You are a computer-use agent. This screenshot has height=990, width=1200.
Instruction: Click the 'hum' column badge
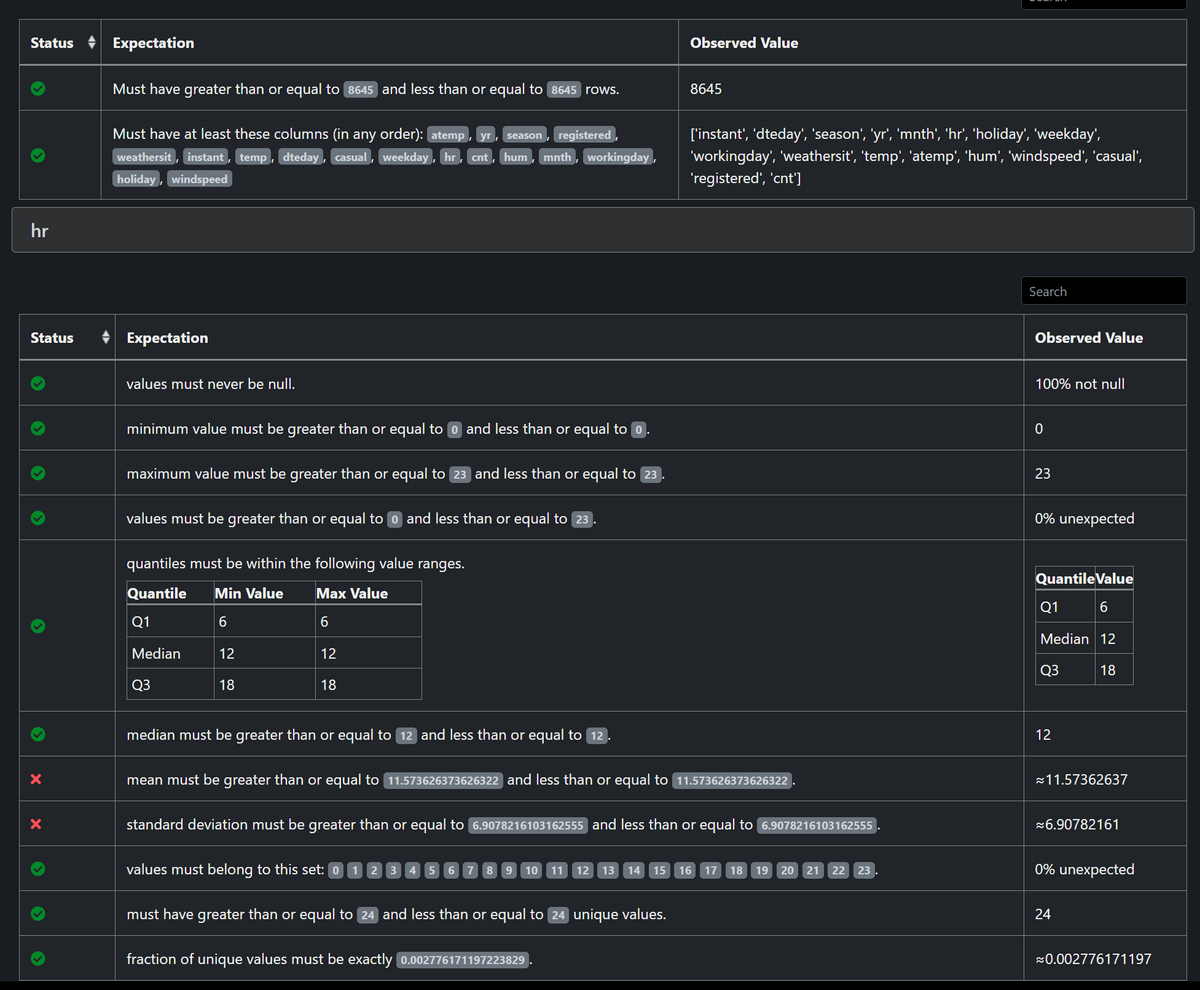click(x=516, y=157)
